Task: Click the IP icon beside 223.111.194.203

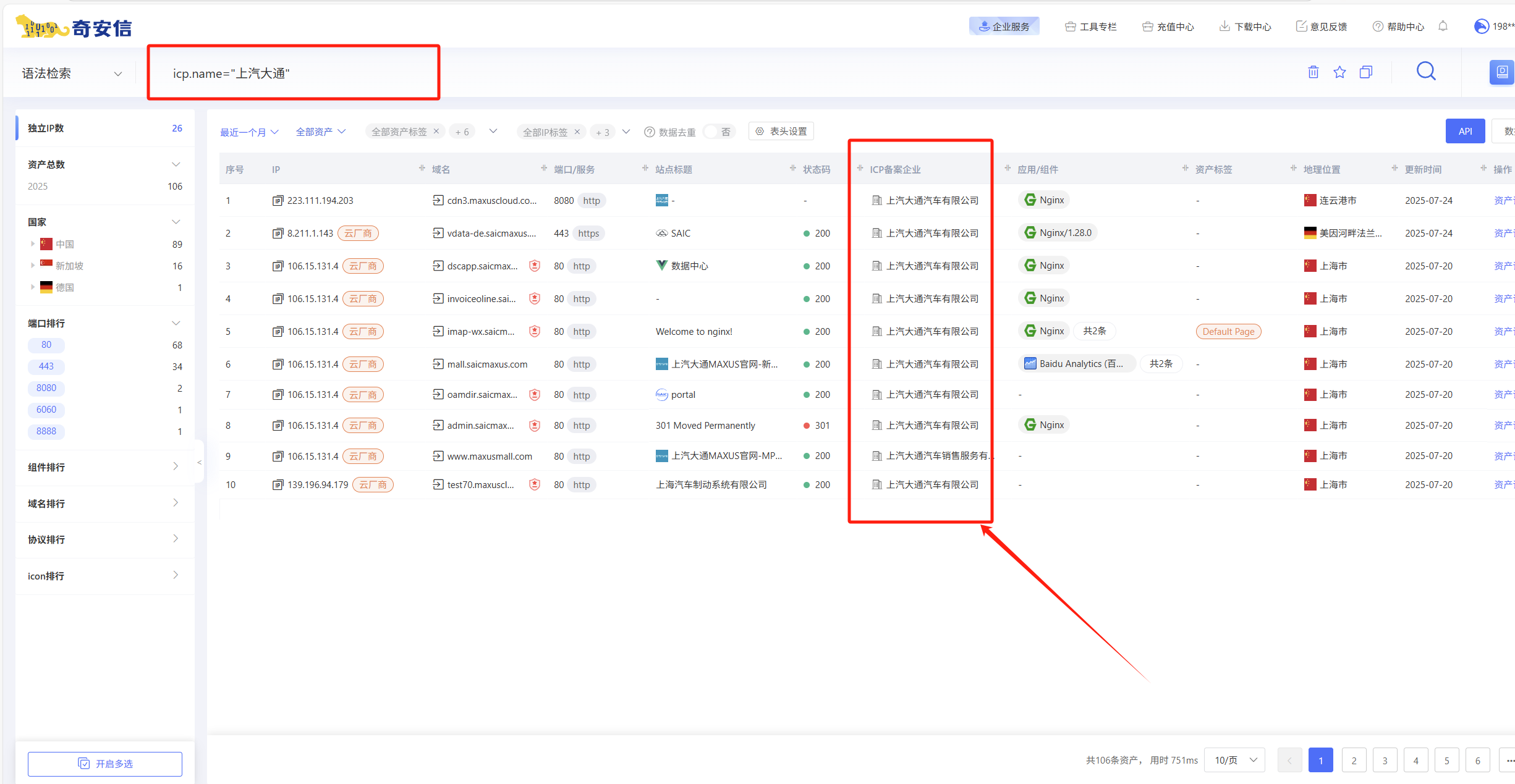Action: click(x=278, y=200)
